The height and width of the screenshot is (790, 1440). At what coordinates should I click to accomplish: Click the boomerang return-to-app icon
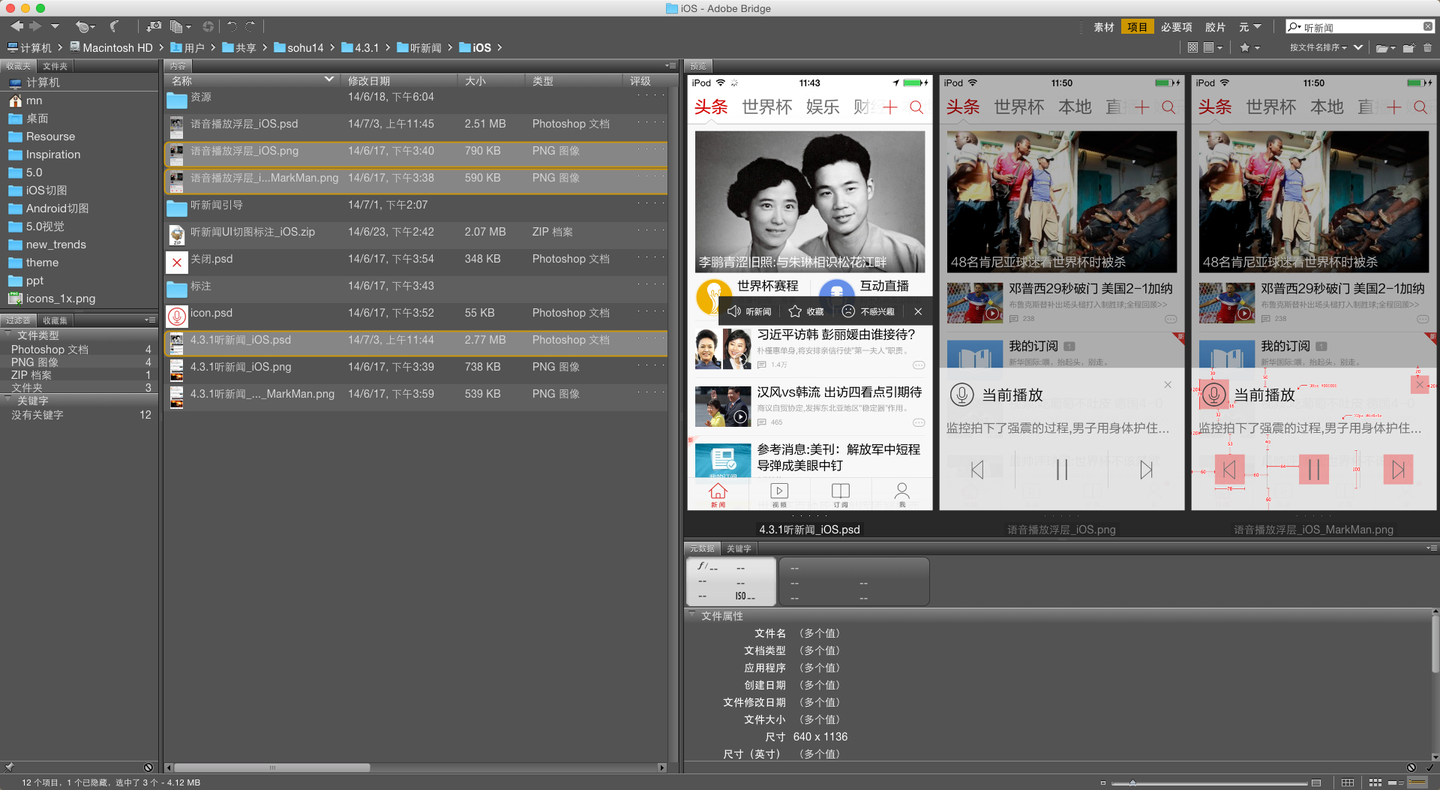point(116,26)
